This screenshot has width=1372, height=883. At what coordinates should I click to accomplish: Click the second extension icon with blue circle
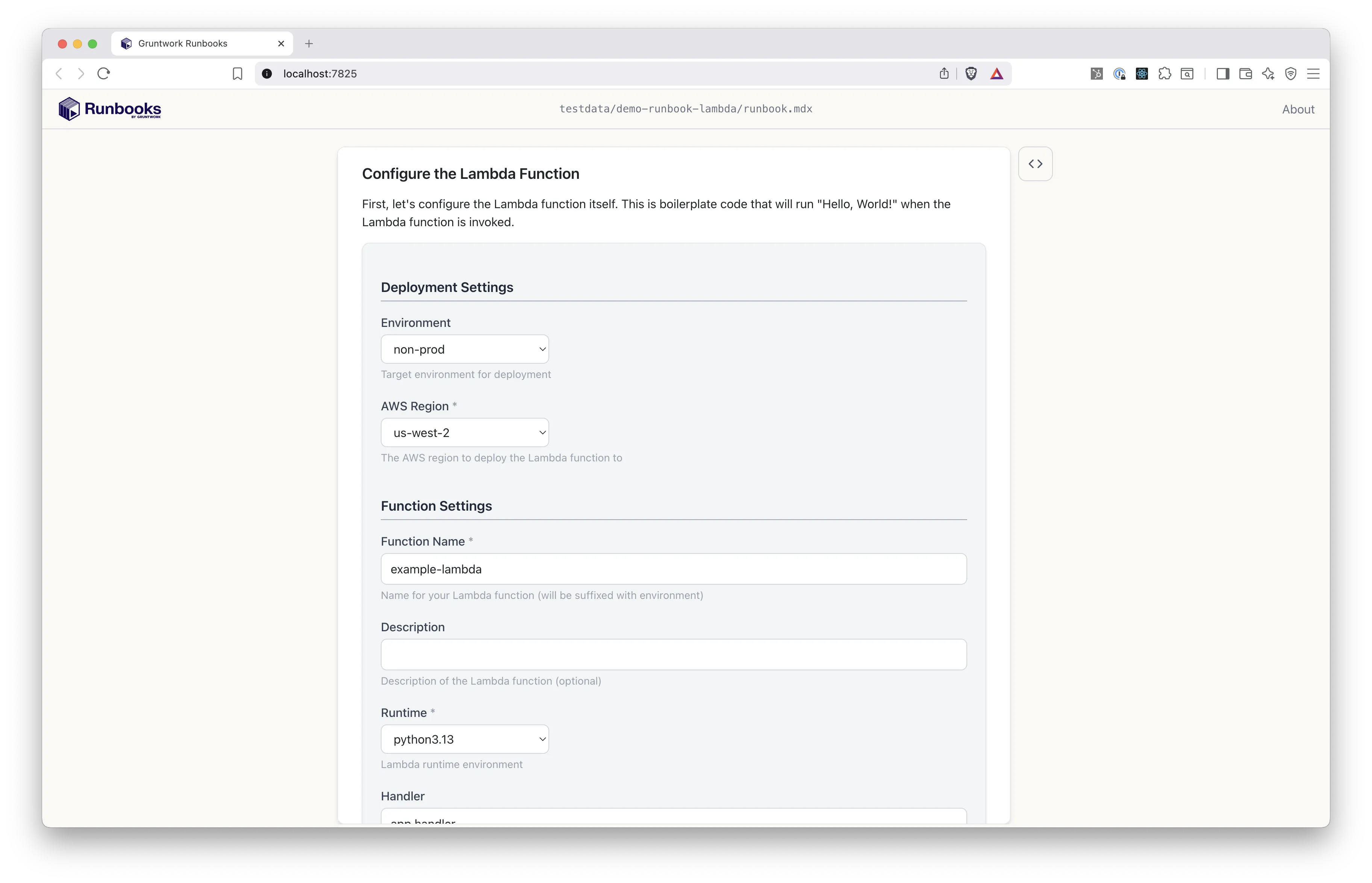[x=1119, y=73]
